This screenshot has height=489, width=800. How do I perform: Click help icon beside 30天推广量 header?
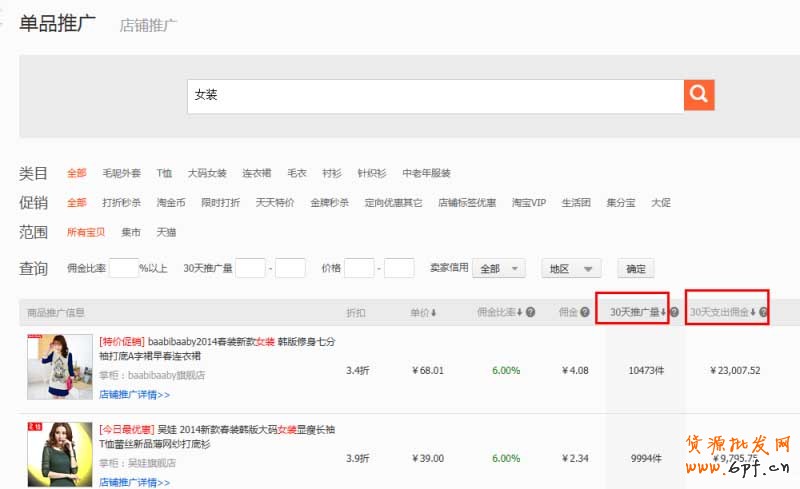(x=674, y=313)
